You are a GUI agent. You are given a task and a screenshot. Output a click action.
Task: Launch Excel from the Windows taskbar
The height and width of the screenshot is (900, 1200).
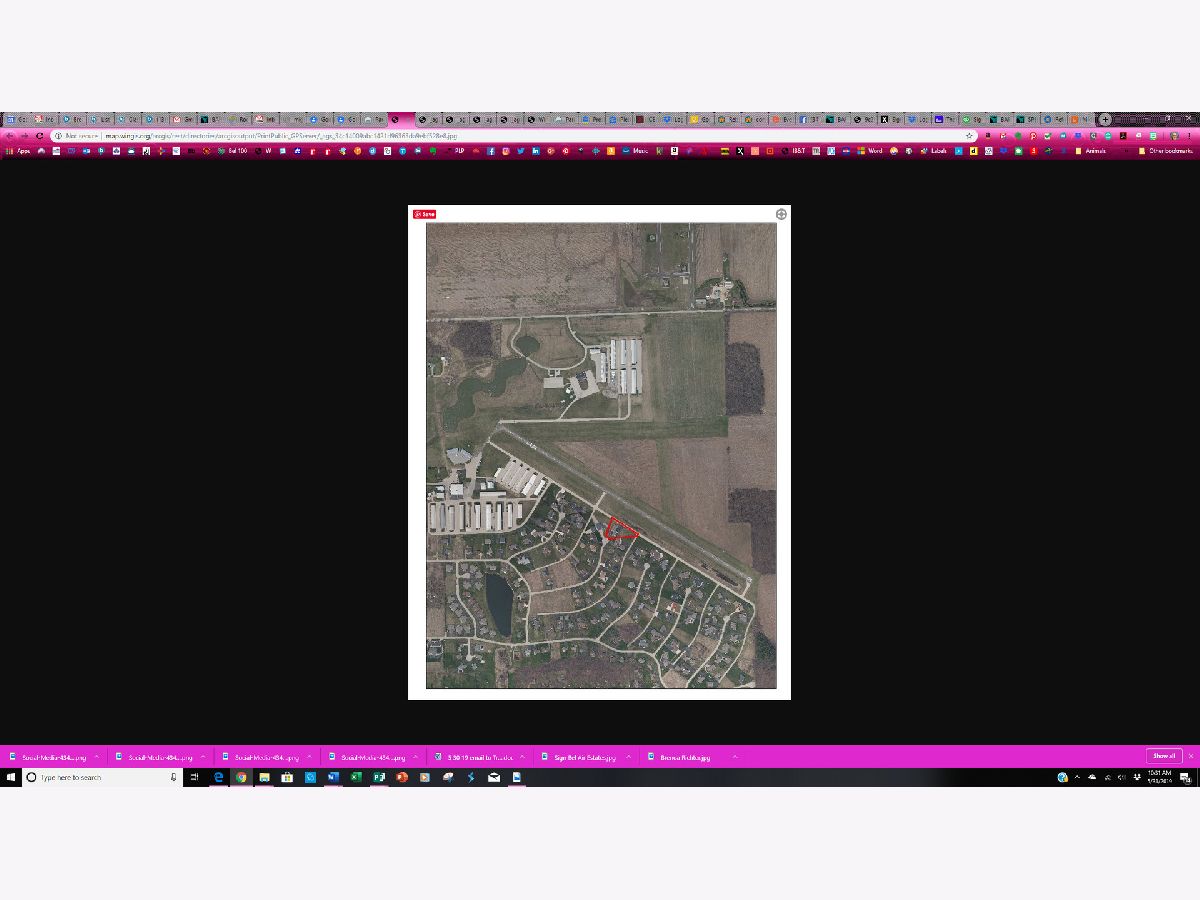[356, 777]
